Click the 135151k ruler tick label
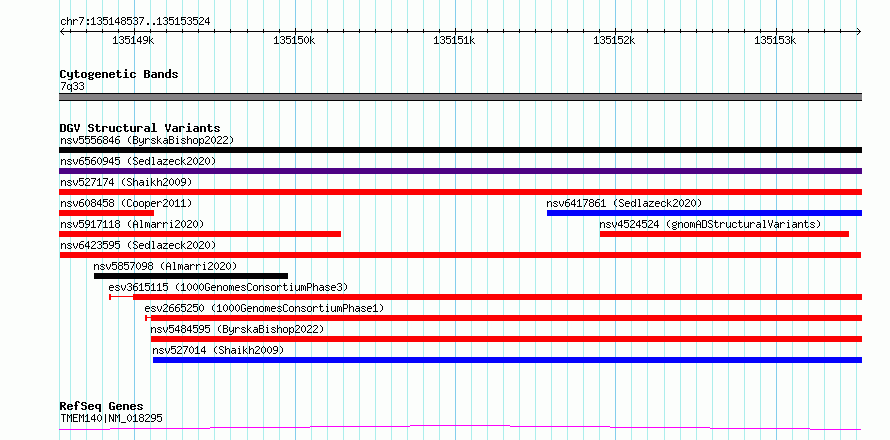This screenshot has width=890, height=440. point(454,40)
